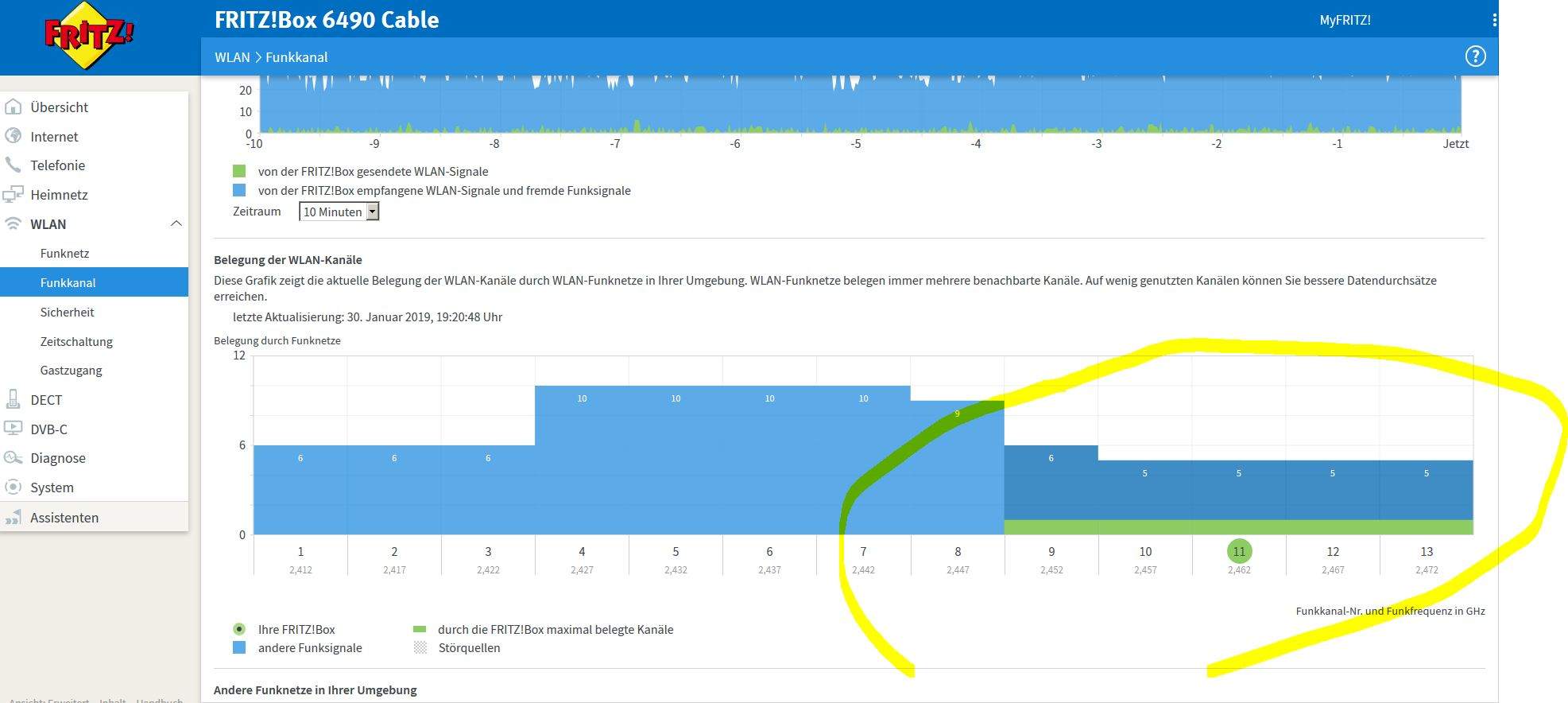Open the Funknetz submenu item
This screenshot has height=703, width=1568.
tap(64, 254)
